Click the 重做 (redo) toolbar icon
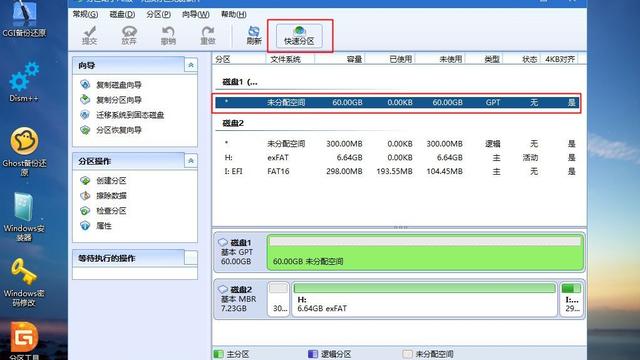Image resolution: width=640 pixels, height=360 pixels. pos(208,35)
